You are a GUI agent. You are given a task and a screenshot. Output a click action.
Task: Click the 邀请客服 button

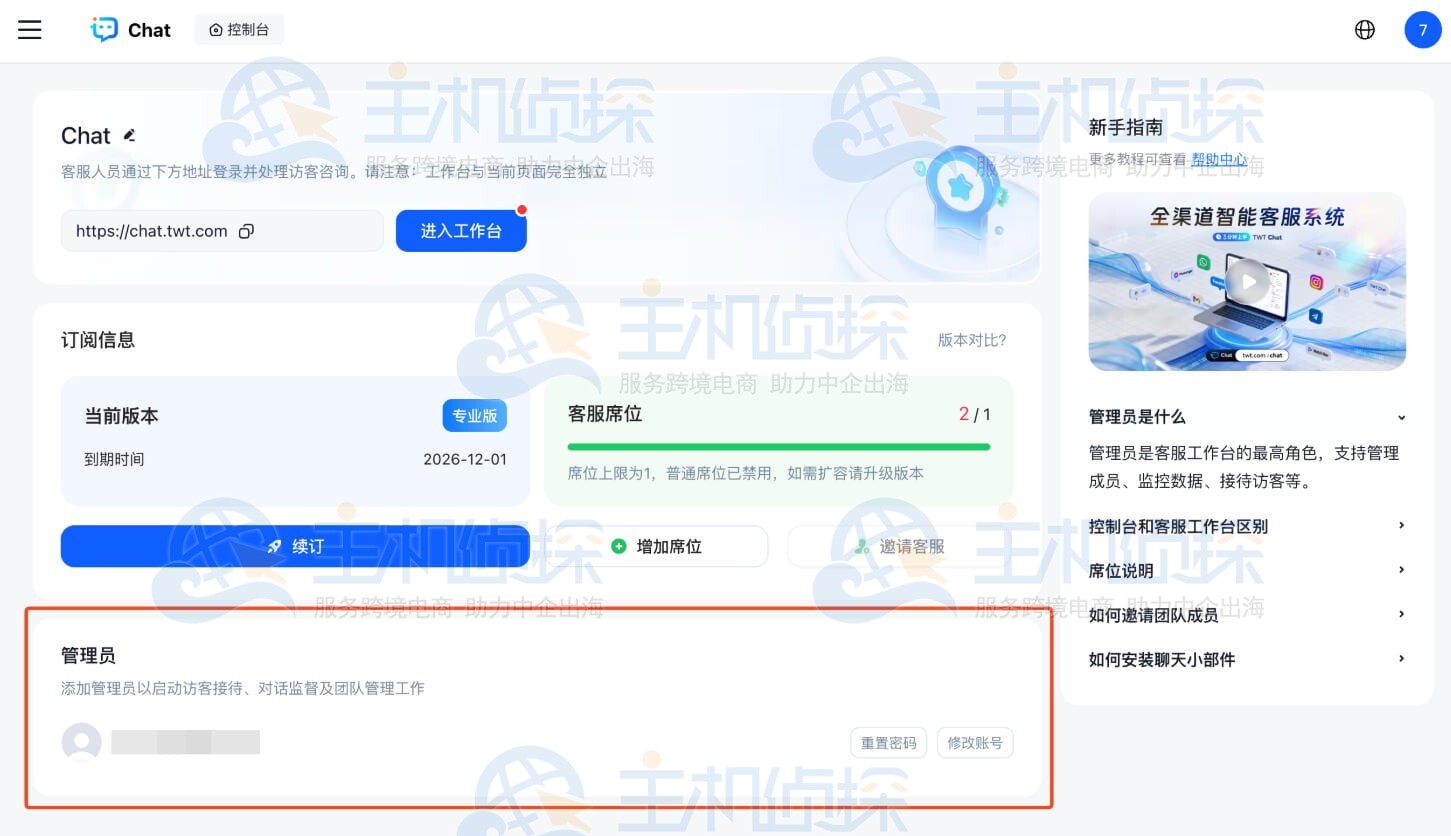click(x=900, y=546)
